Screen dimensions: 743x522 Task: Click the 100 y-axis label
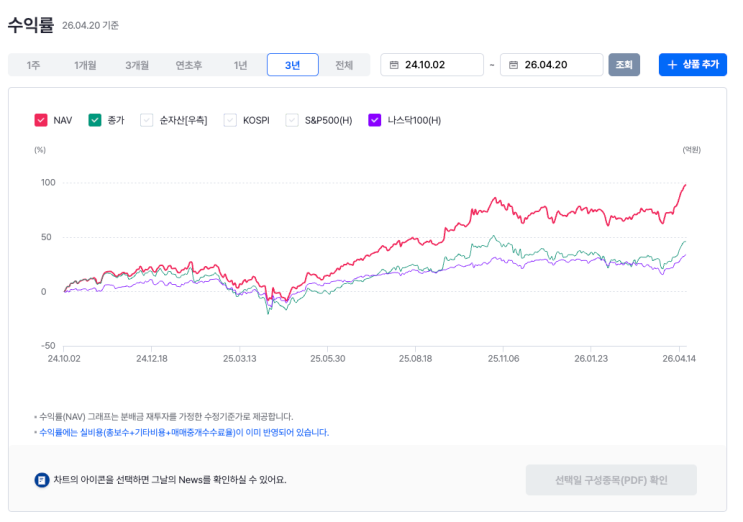coord(48,182)
